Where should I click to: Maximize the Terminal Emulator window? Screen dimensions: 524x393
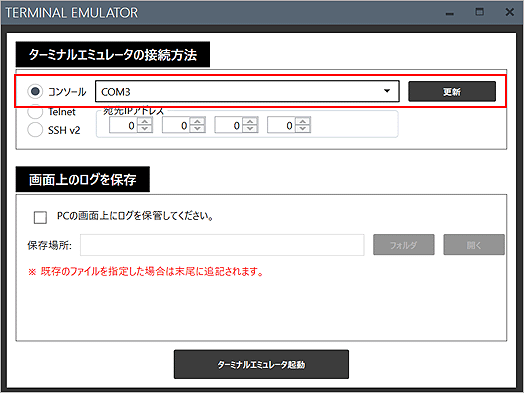click(x=479, y=12)
